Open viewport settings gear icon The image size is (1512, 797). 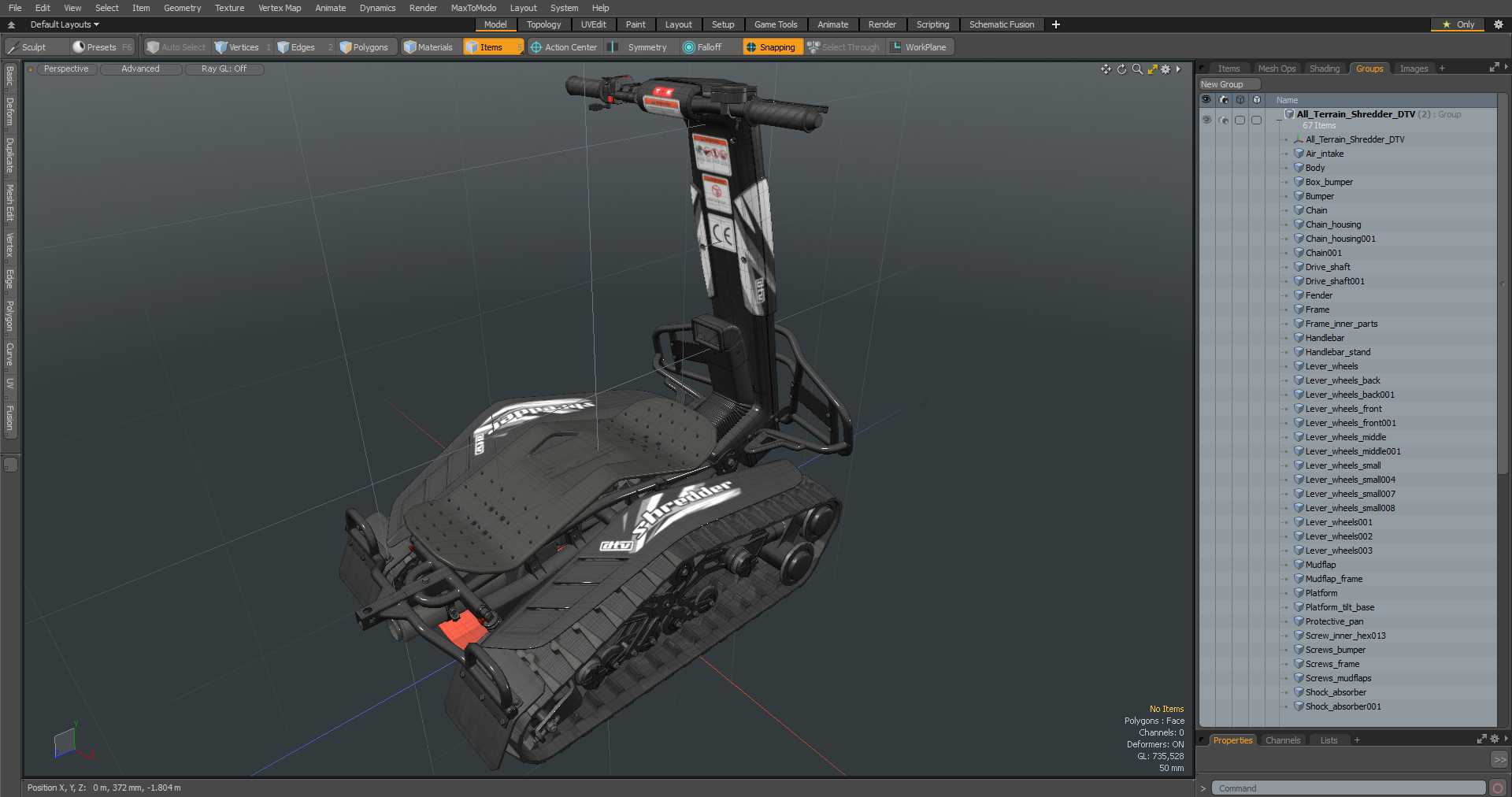pos(1165,69)
